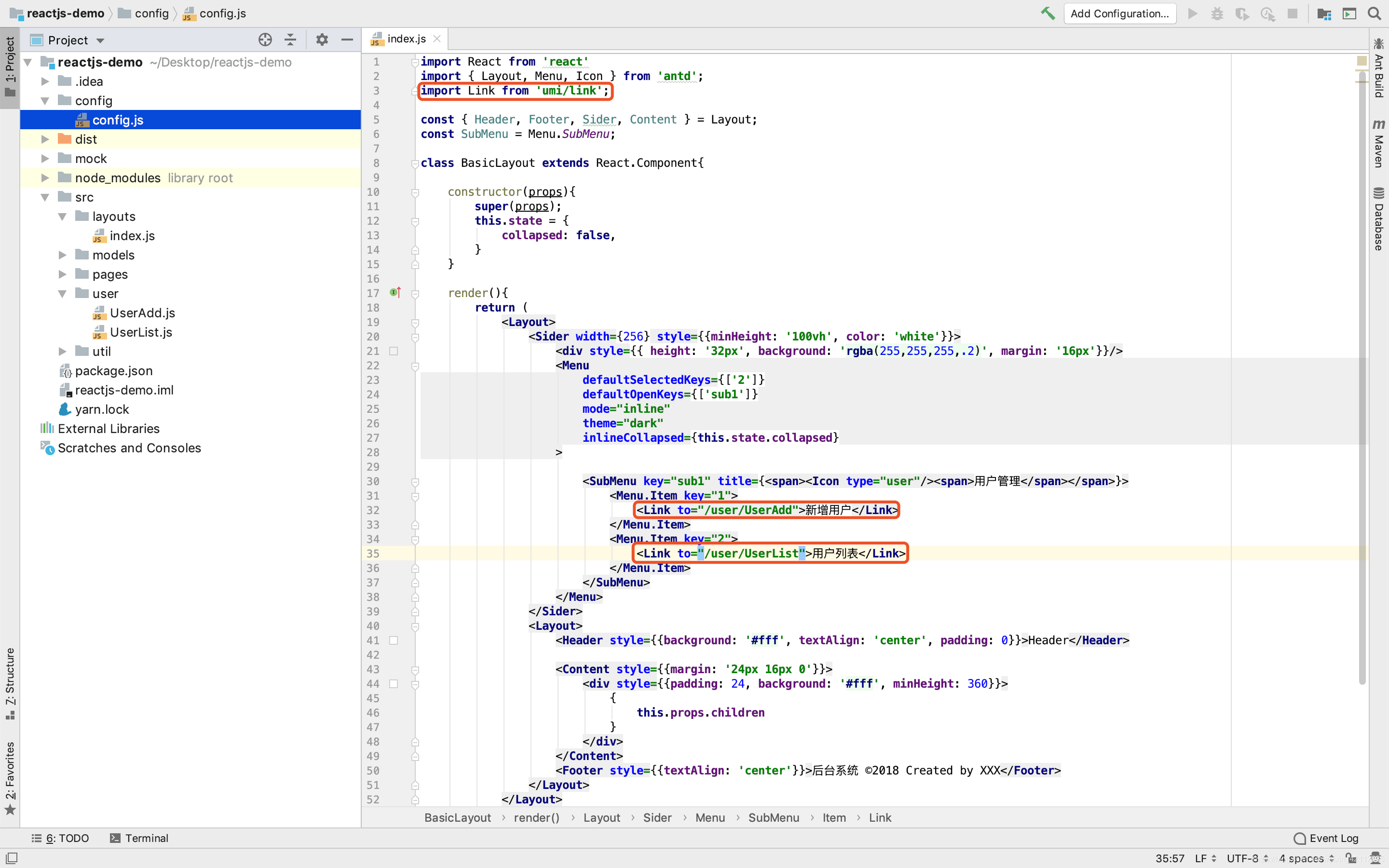The height and width of the screenshot is (868, 1389).
Task: Click render() in editor breadcrumbs
Action: coord(536,818)
